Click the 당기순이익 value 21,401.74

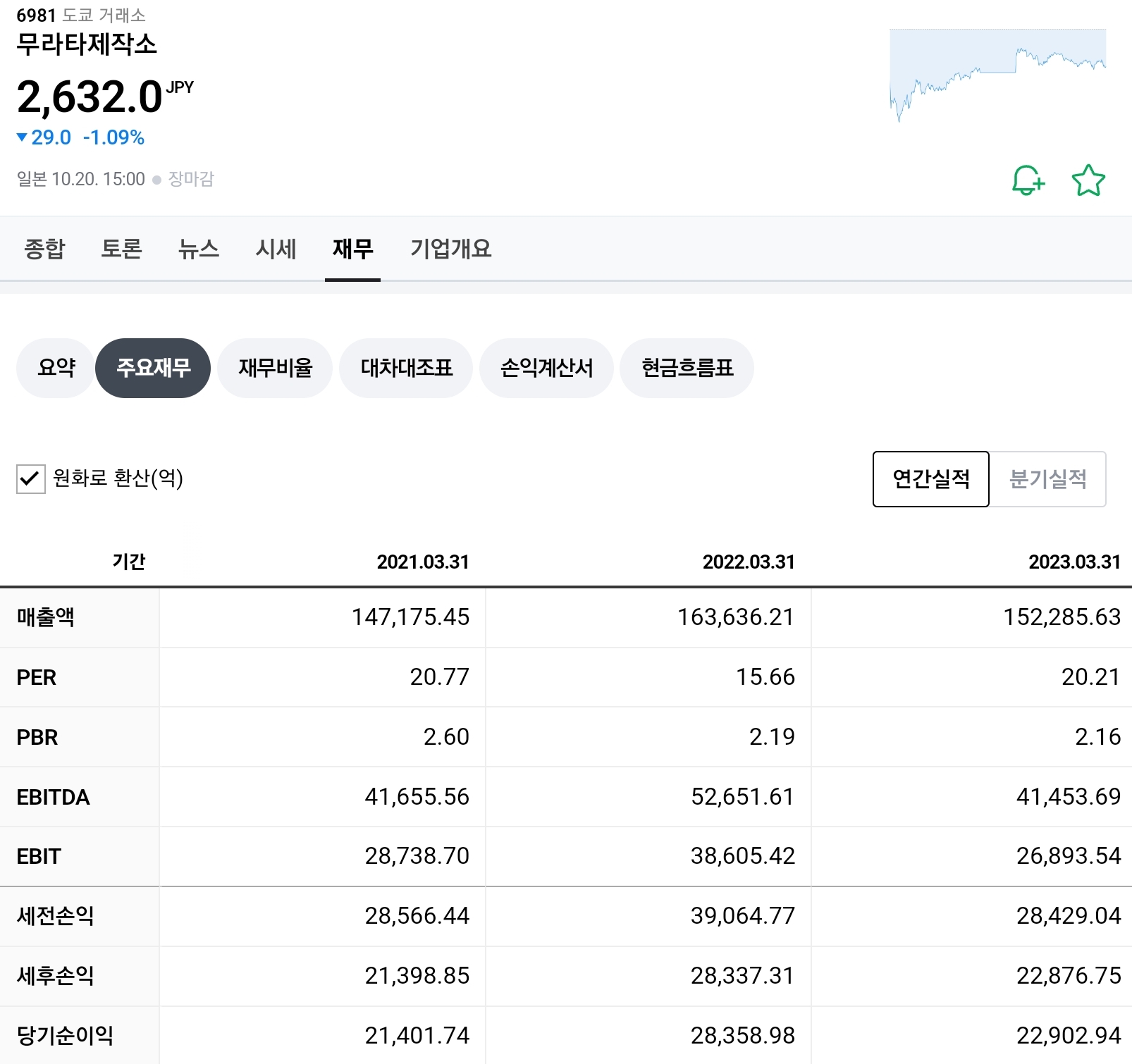point(417,1036)
